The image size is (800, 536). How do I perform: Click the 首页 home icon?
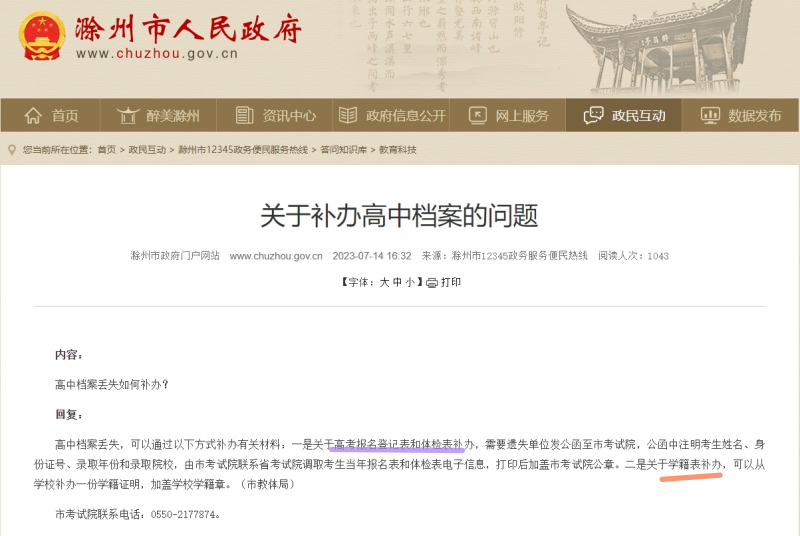pyautogui.click(x=33, y=116)
